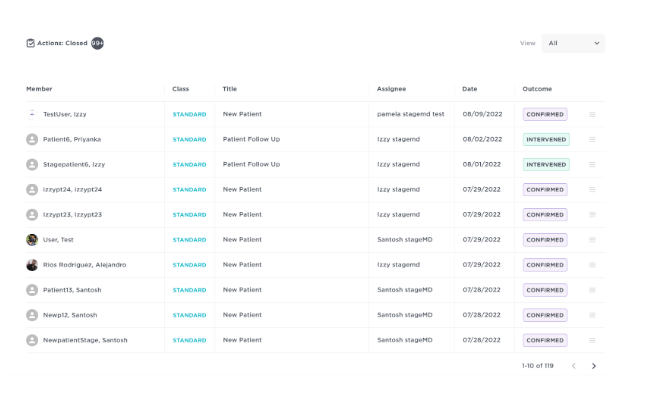The width and height of the screenshot is (646, 400).
Task: Open the View filter dropdown
Action: (573, 43)
